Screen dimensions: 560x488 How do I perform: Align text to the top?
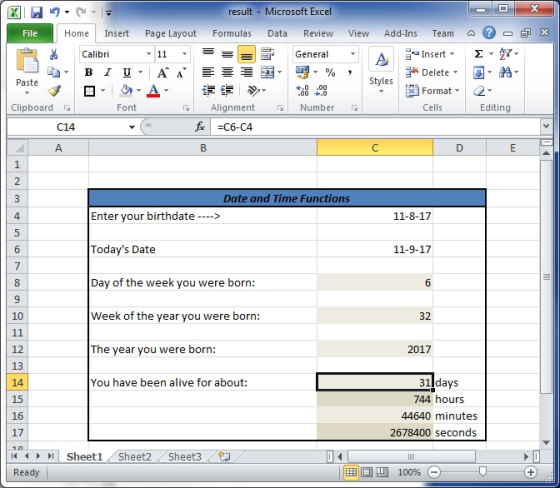(208, 54)
